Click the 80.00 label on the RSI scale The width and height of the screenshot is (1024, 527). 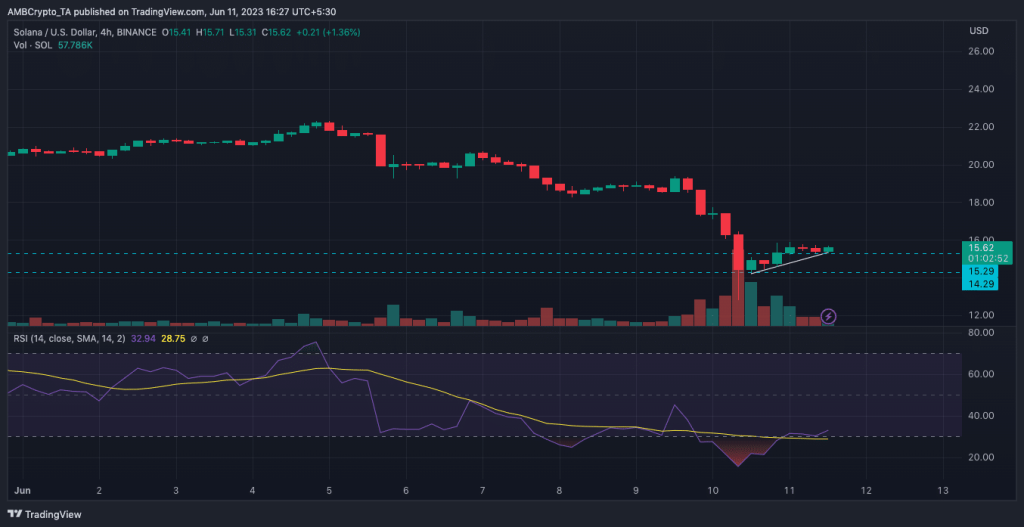[981, 333]
